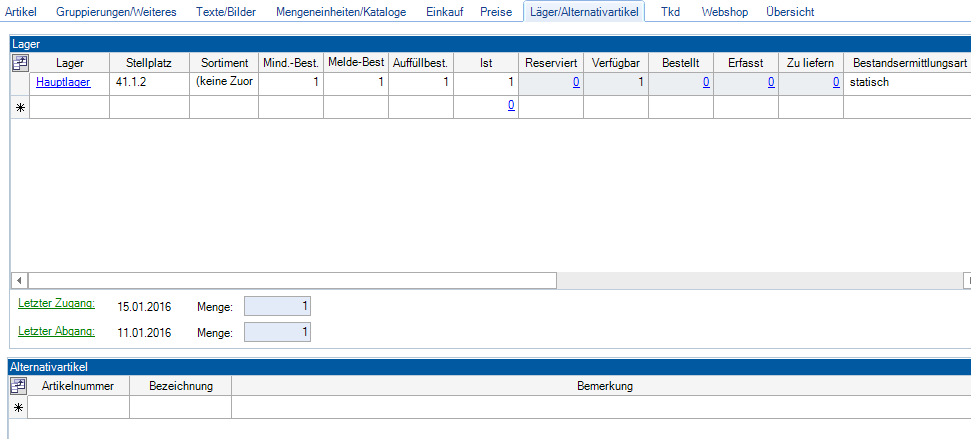The width and height of the screenshot is (971, 439).
Task: Click the Reserviert value link for Hauptlager
Action: point(576,82)
